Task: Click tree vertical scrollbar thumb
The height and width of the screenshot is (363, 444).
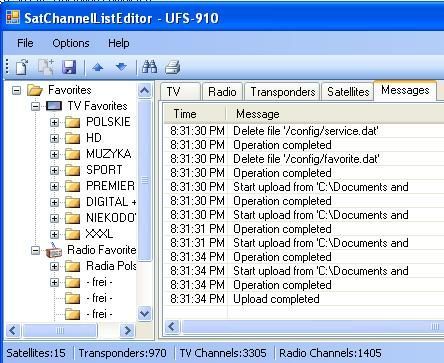Action: pyautogui.click(x=145, y=180)
